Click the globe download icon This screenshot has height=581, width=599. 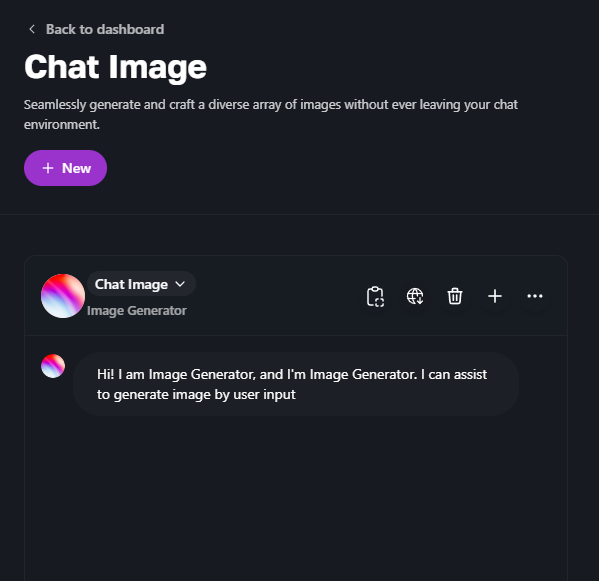pos(415,296)
